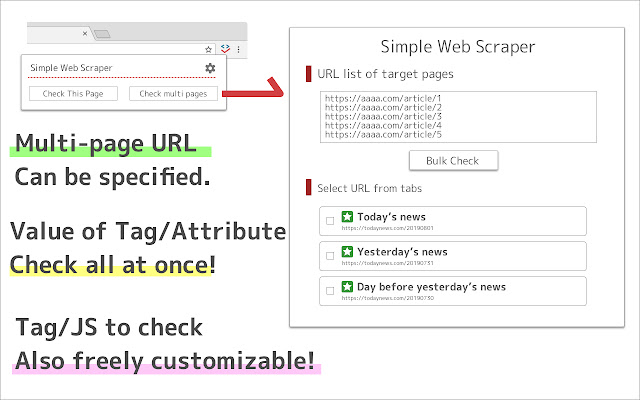
Task: Click the Simple Web Scraper extension icon
Action: pyautogui.click(x=225, y=49)
